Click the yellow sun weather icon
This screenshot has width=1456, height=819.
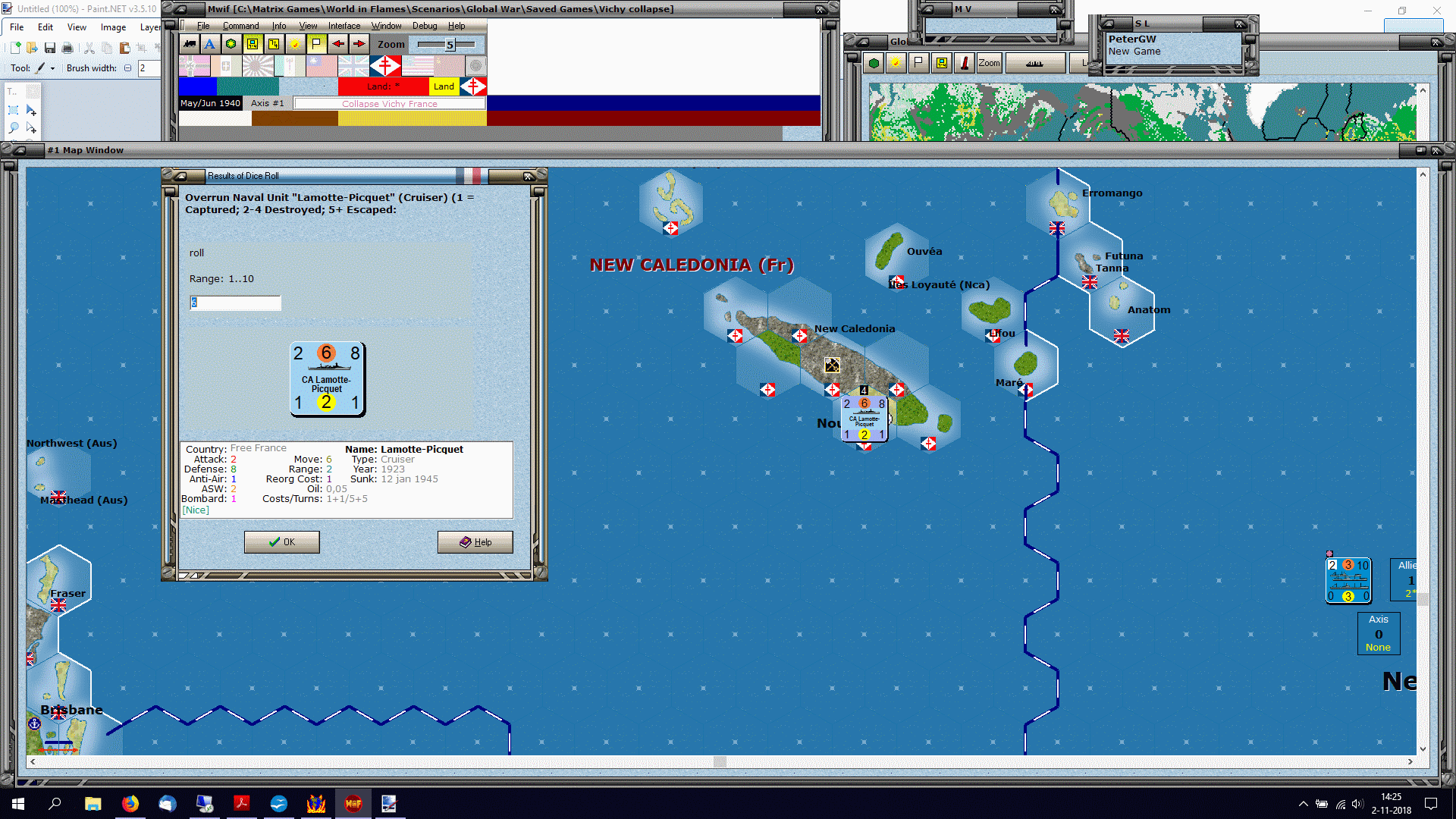pos(295,44)
